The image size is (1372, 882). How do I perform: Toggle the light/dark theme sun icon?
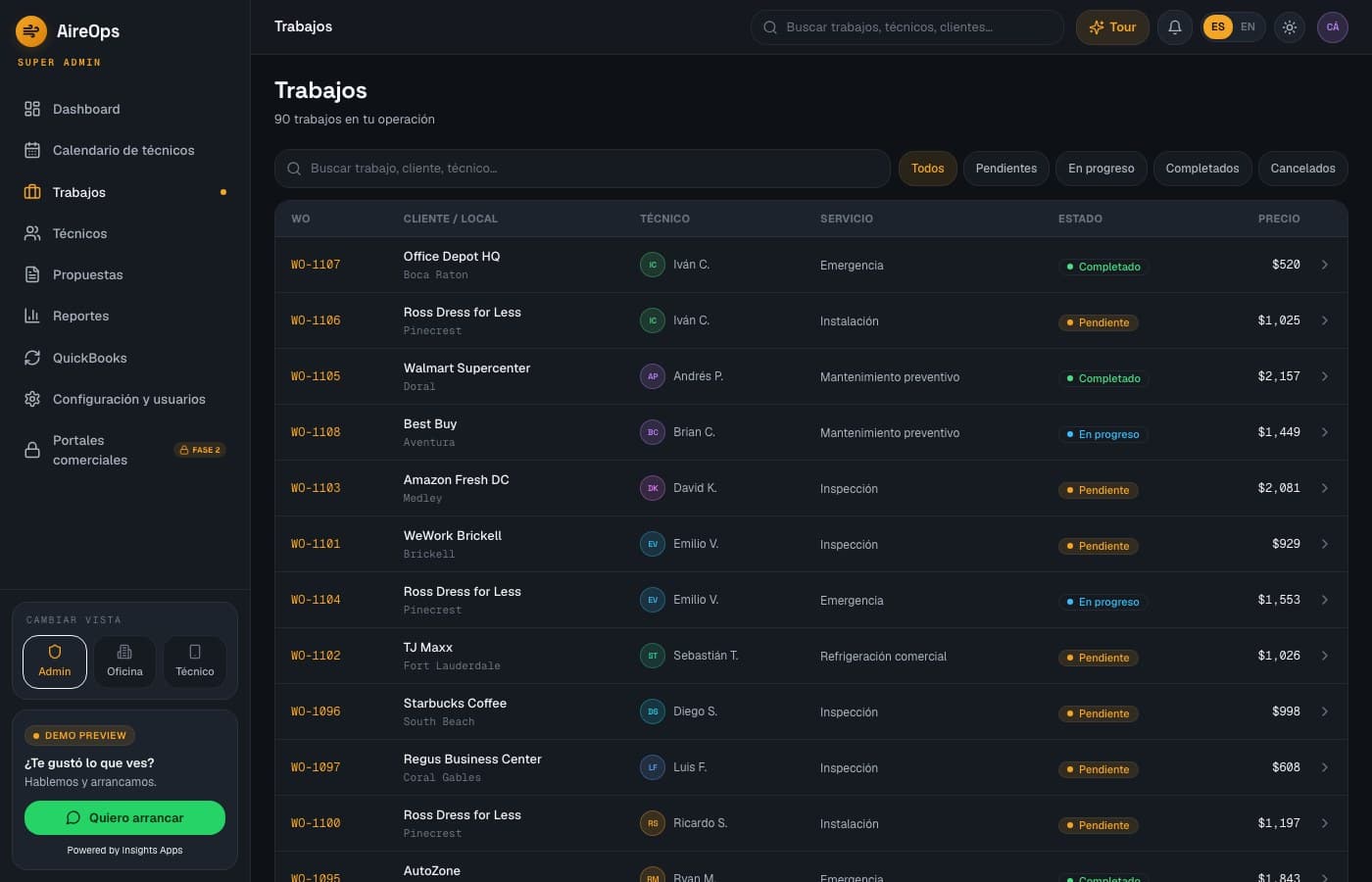(x=1290, y=27)
